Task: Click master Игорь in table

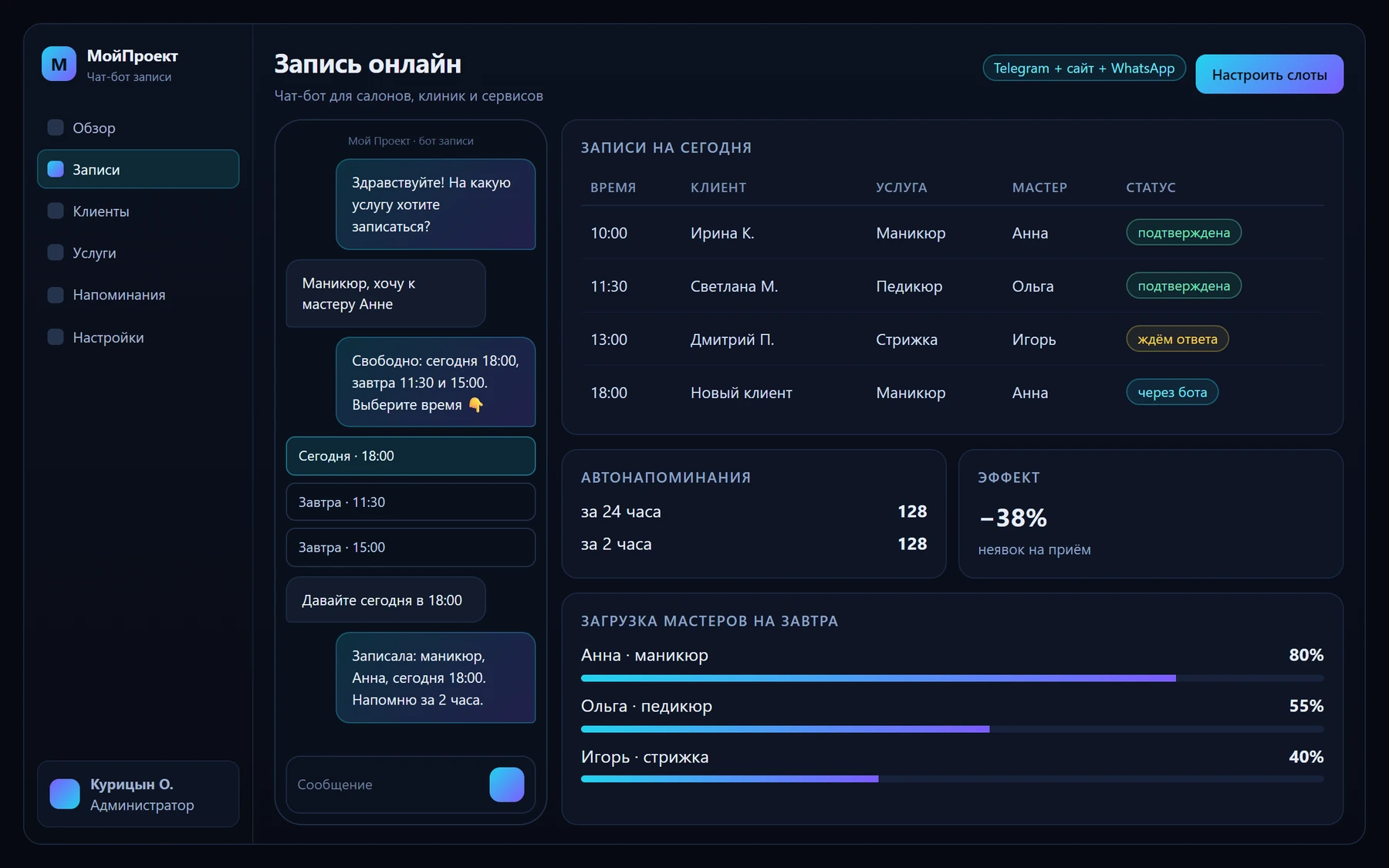Action: (x=1034, y=339)
